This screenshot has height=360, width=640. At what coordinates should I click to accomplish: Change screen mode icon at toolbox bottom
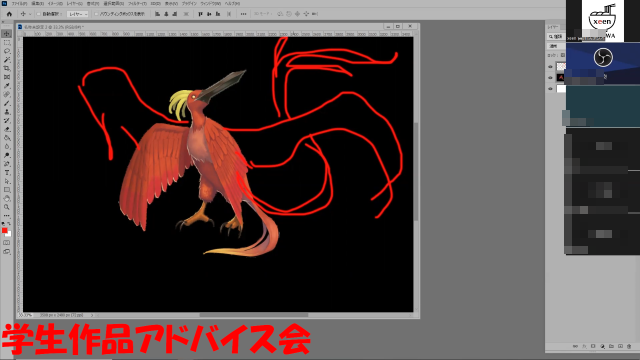pyautogui.click(x=7, y=252)
